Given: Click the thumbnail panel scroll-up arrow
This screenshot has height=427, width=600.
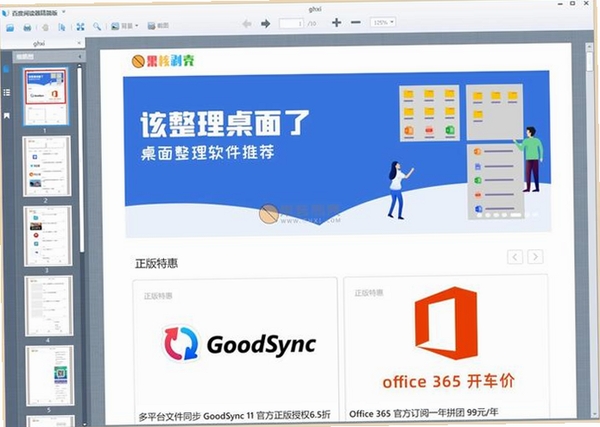Looking at the screenshot, I should coord(80,66).
